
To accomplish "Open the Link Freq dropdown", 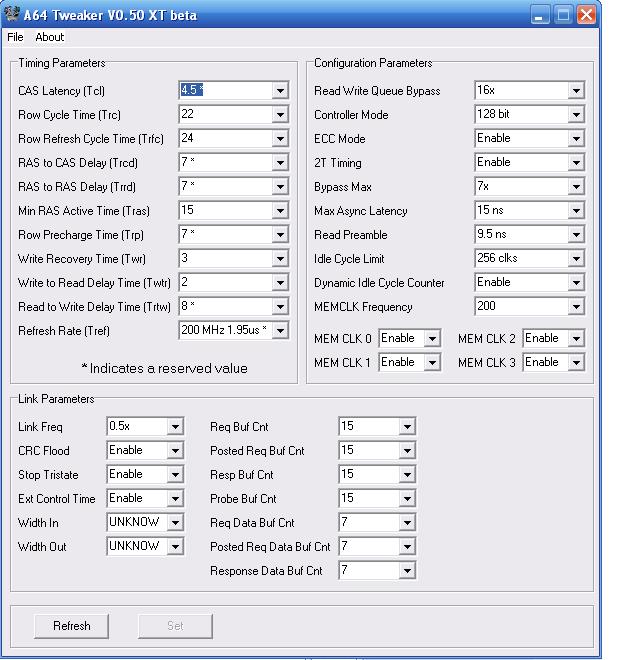I will [175, 427].
